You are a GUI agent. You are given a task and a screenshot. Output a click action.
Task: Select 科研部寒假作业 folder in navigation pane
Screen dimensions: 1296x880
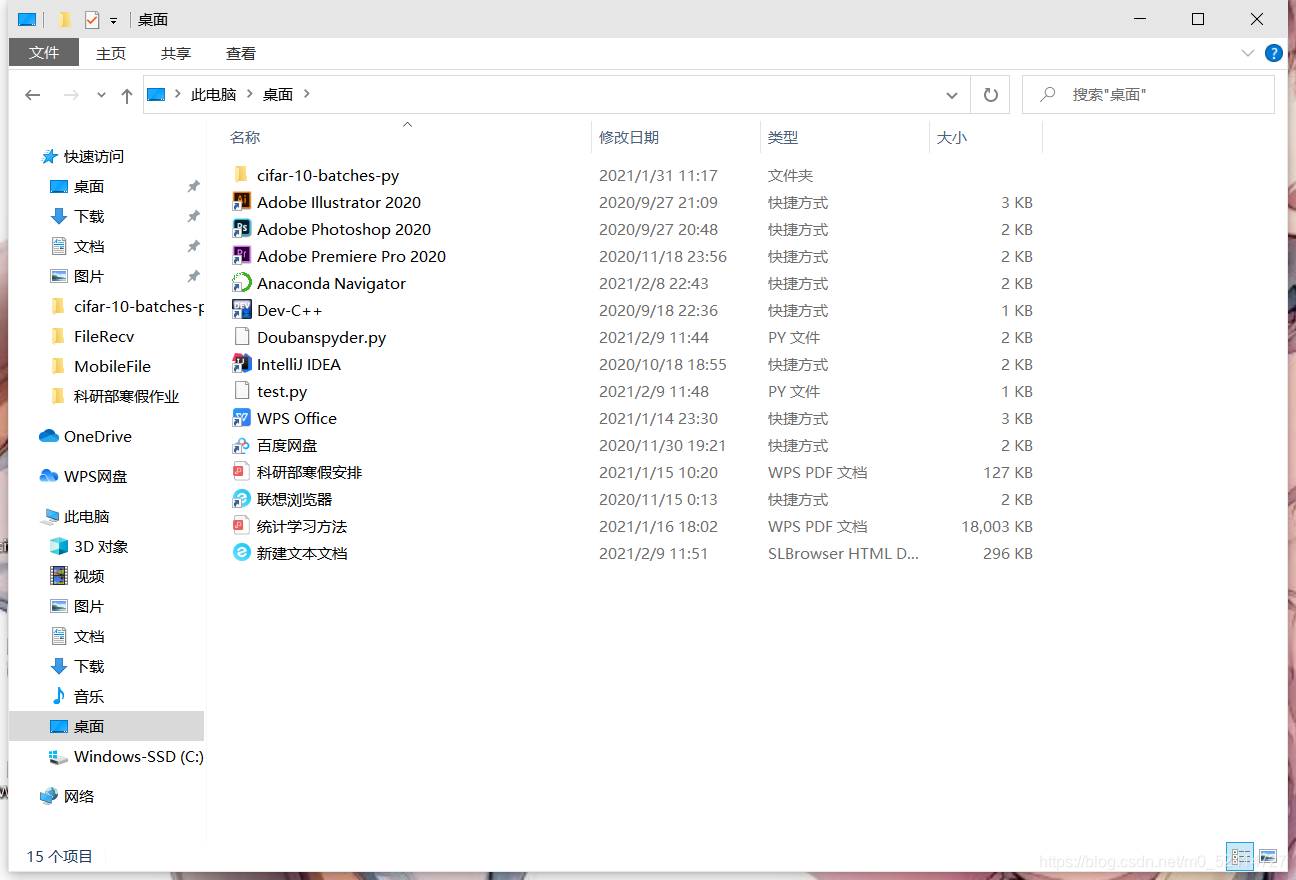pos(126,396)
